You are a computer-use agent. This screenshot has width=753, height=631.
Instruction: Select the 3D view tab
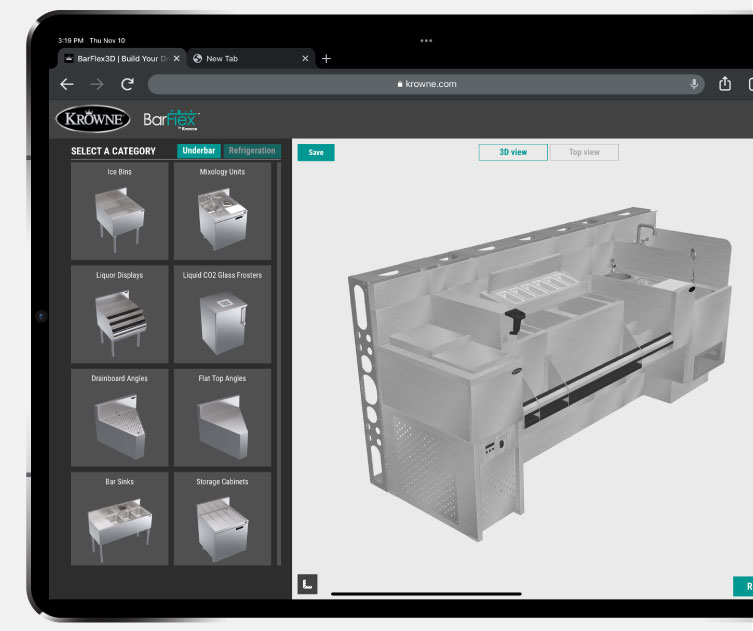tap(514, 152)
